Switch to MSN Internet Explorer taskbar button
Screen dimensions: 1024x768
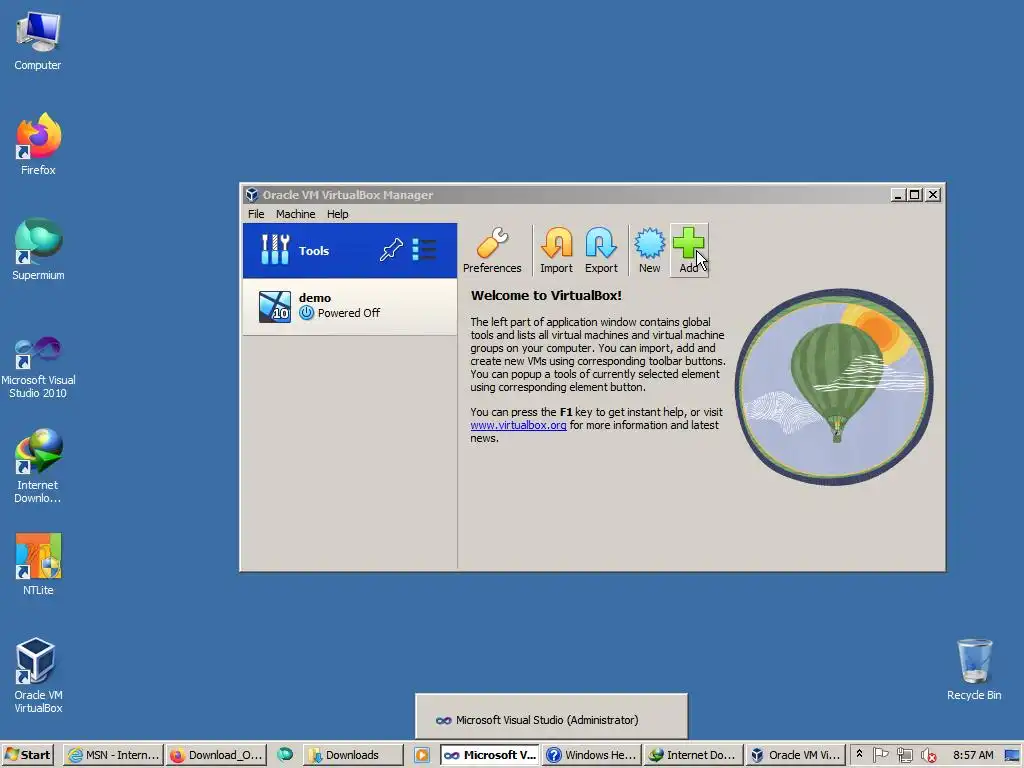pyautogui.click(x=114, y=755)
